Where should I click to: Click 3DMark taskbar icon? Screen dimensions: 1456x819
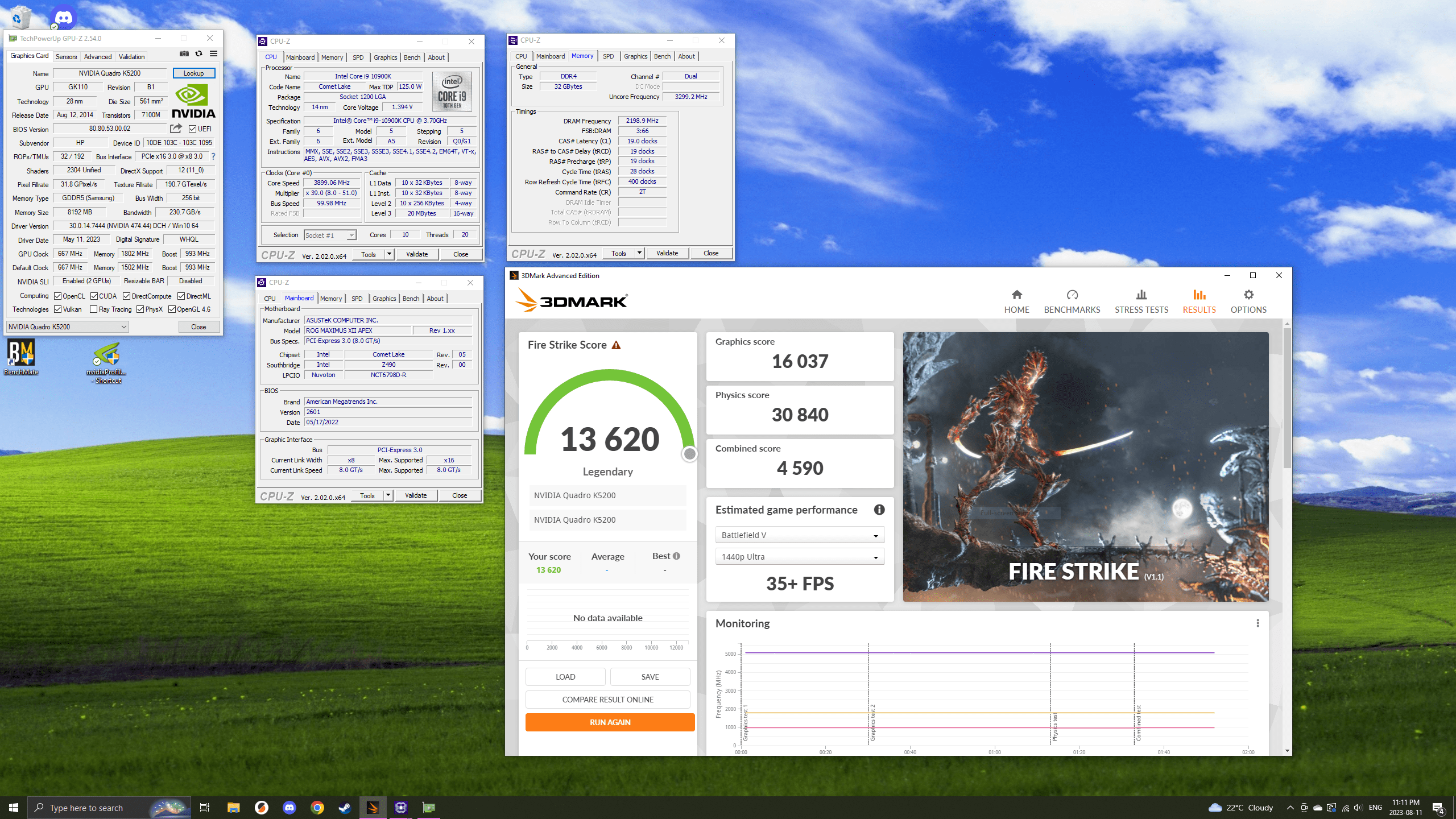373,807
